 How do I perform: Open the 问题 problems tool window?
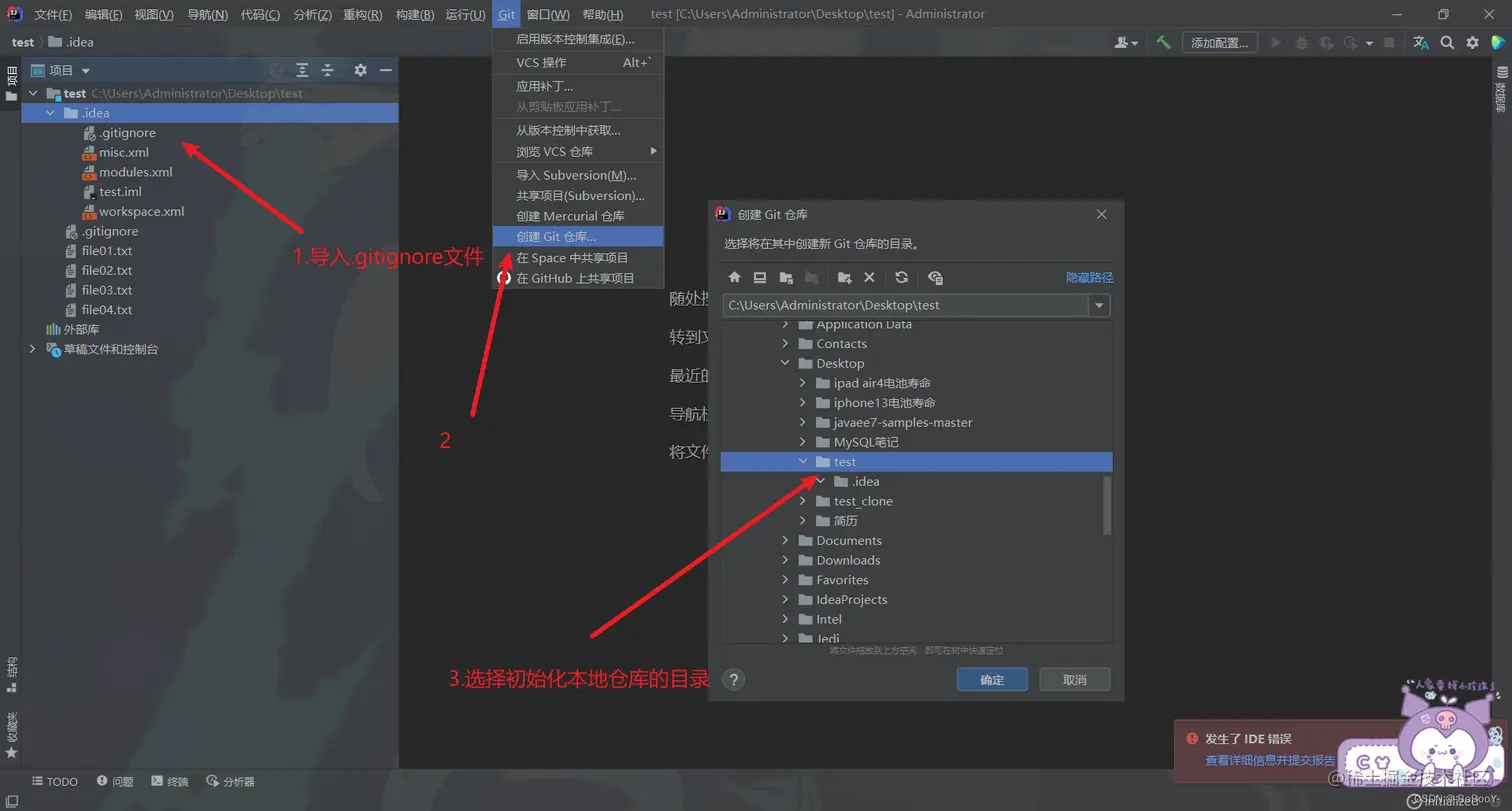pyautogui.click(x=115, y=782)
